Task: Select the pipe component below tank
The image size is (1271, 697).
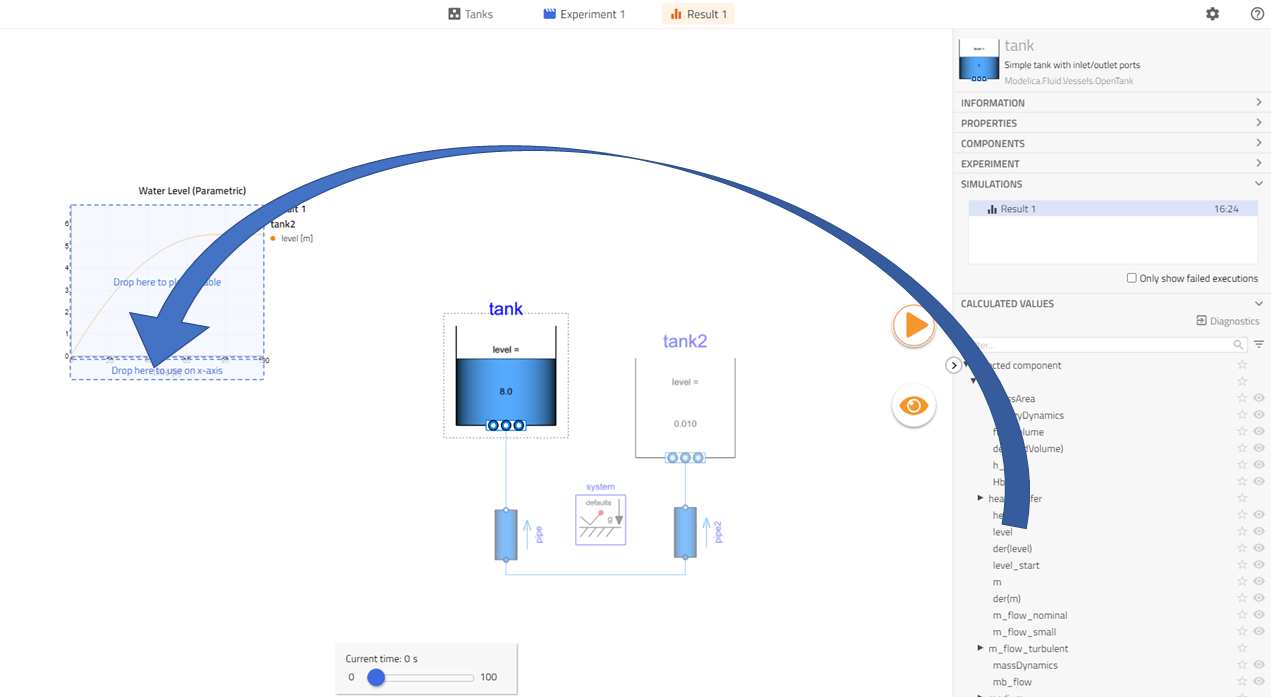Action: pos(506,534)
